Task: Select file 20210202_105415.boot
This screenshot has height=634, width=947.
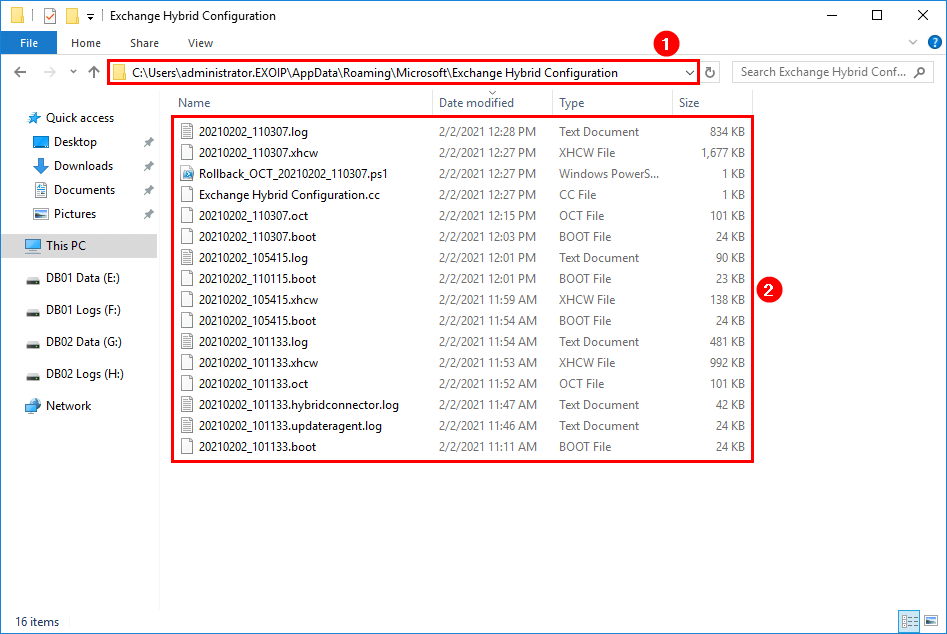Action: tap(257, 321)
